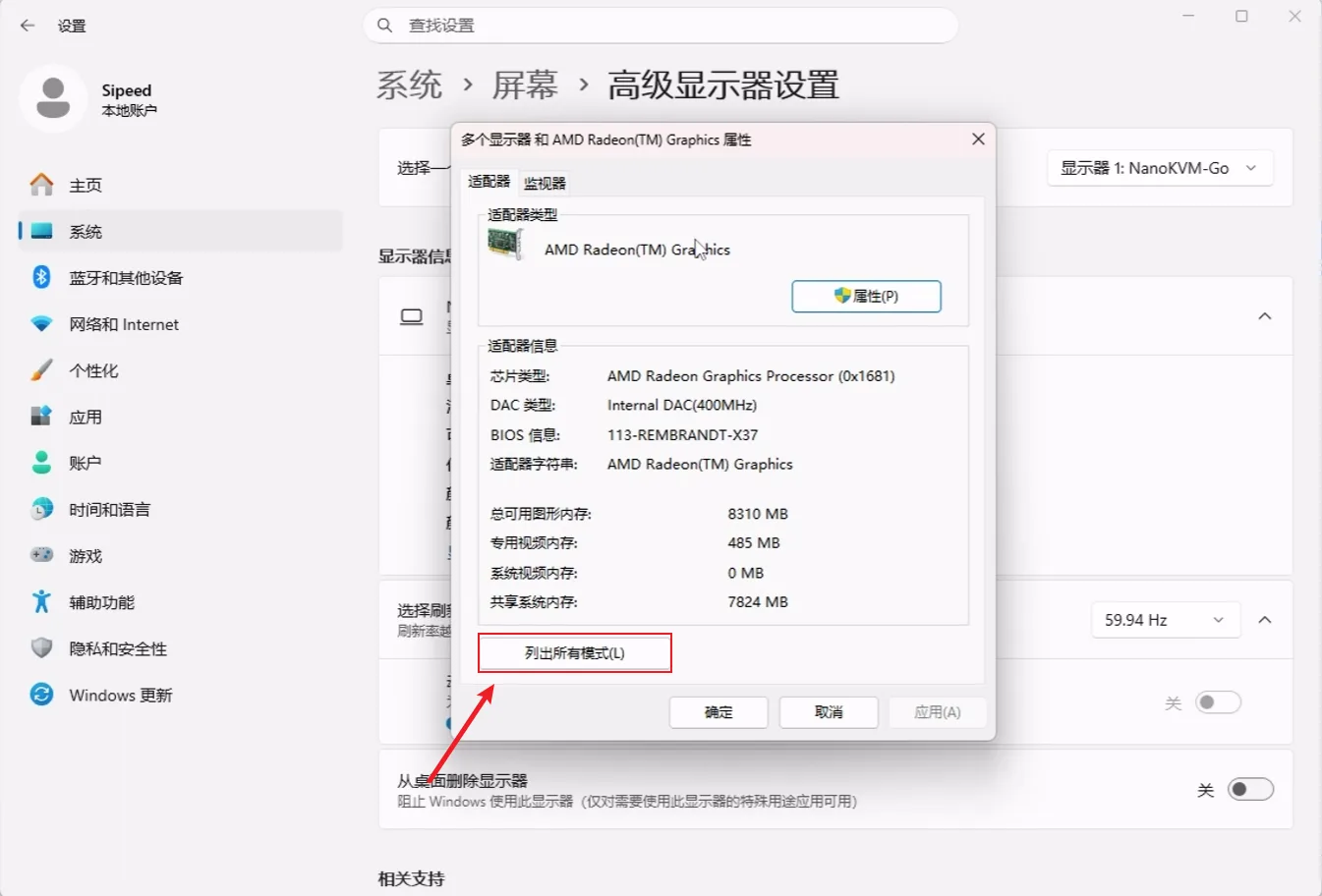
Task: Open 辅助功能 settings
Action: (x=180, y=602)
